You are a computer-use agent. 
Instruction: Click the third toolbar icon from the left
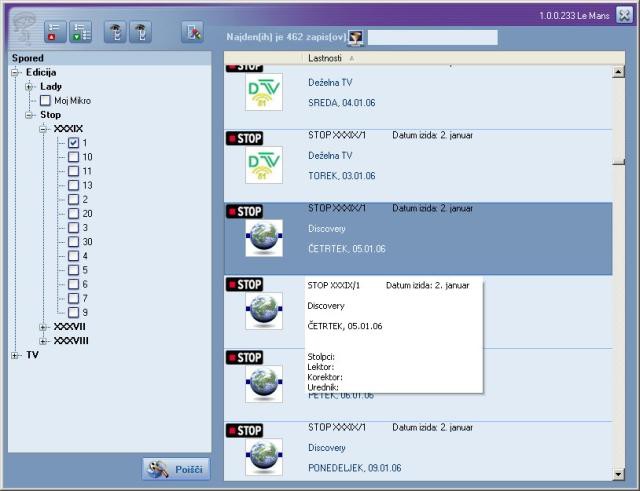[x=117, y=31]
